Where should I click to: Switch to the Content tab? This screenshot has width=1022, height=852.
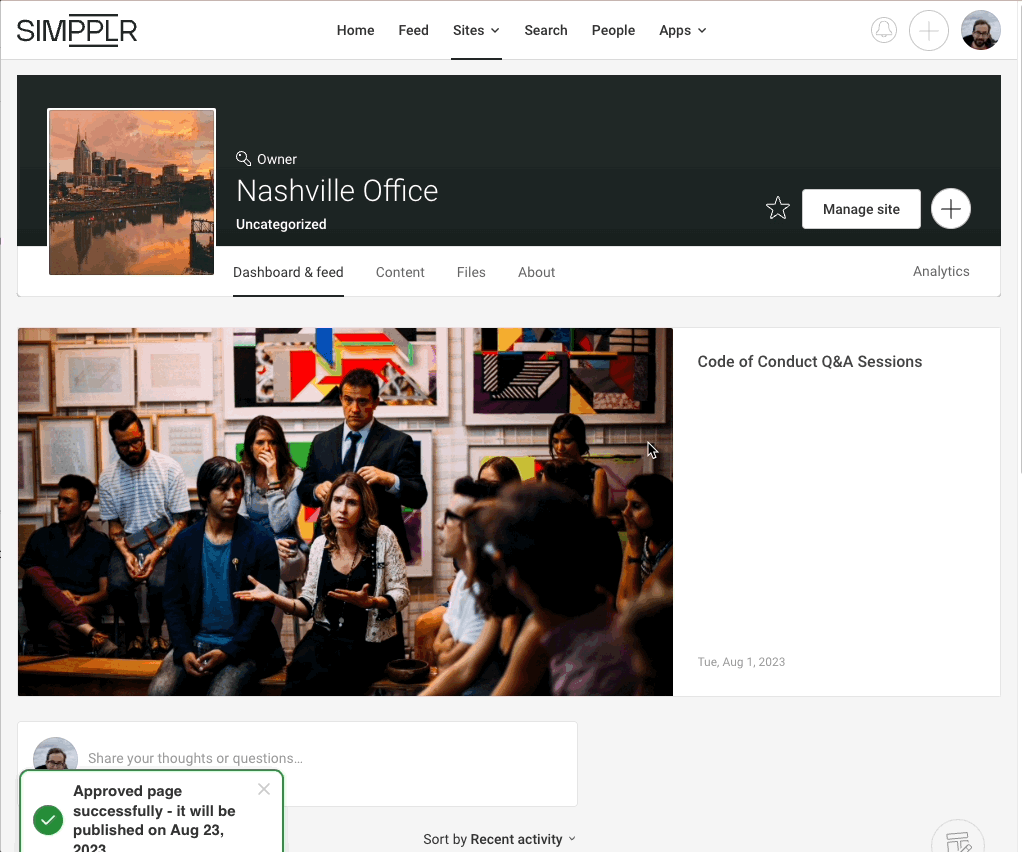(x=400, y=272)
